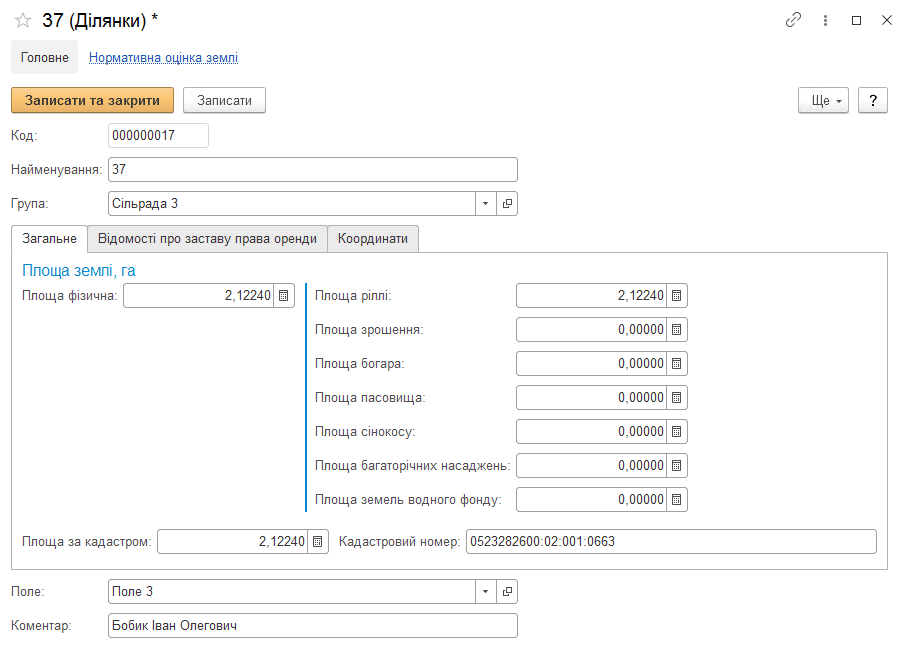
Task: Click into the Кадастровий номер field
Action: click(671, 541)
